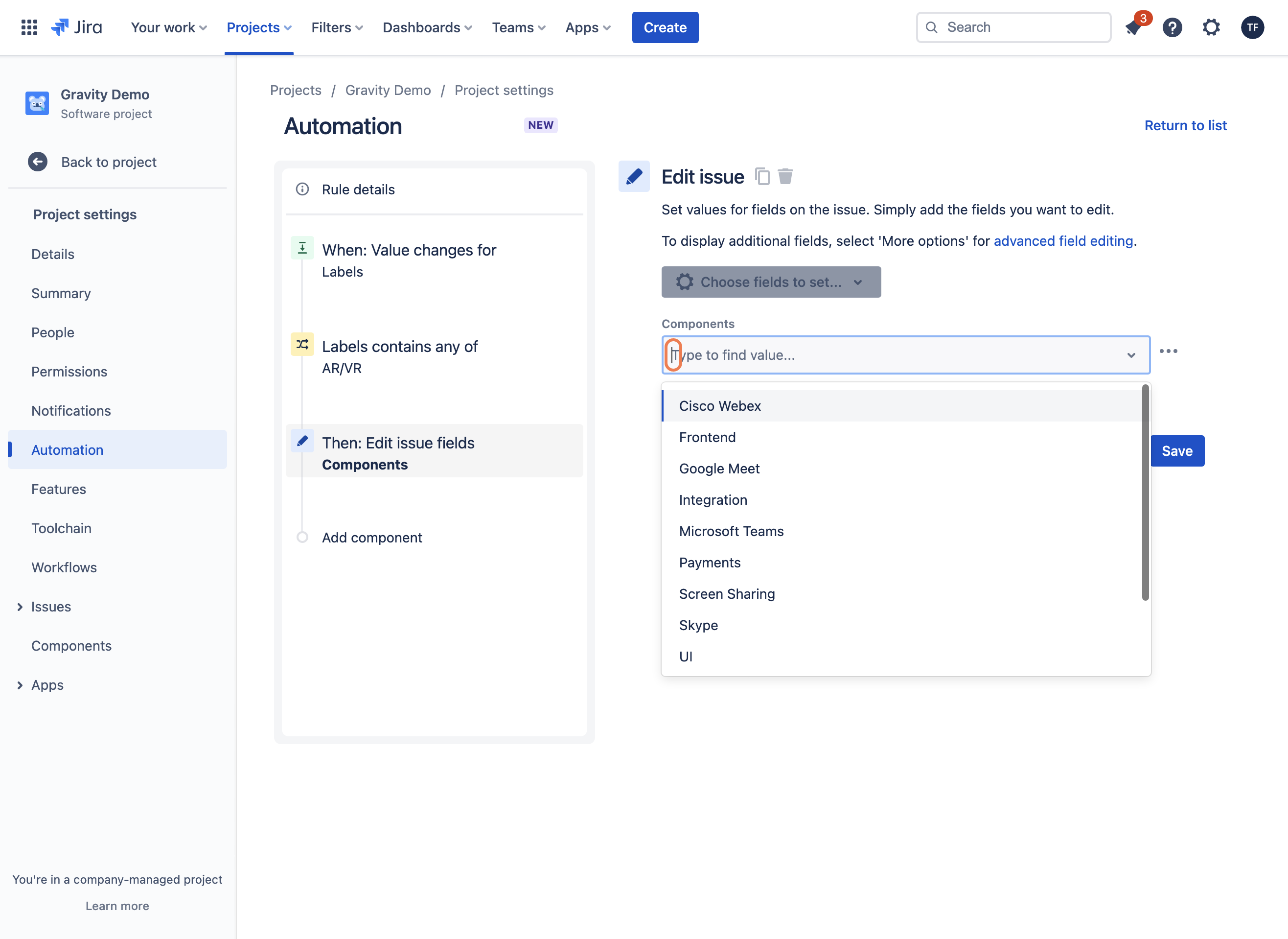1288x939 pixels.
Task: Open the Teams dropdown
Action: (x=519, y=27)
